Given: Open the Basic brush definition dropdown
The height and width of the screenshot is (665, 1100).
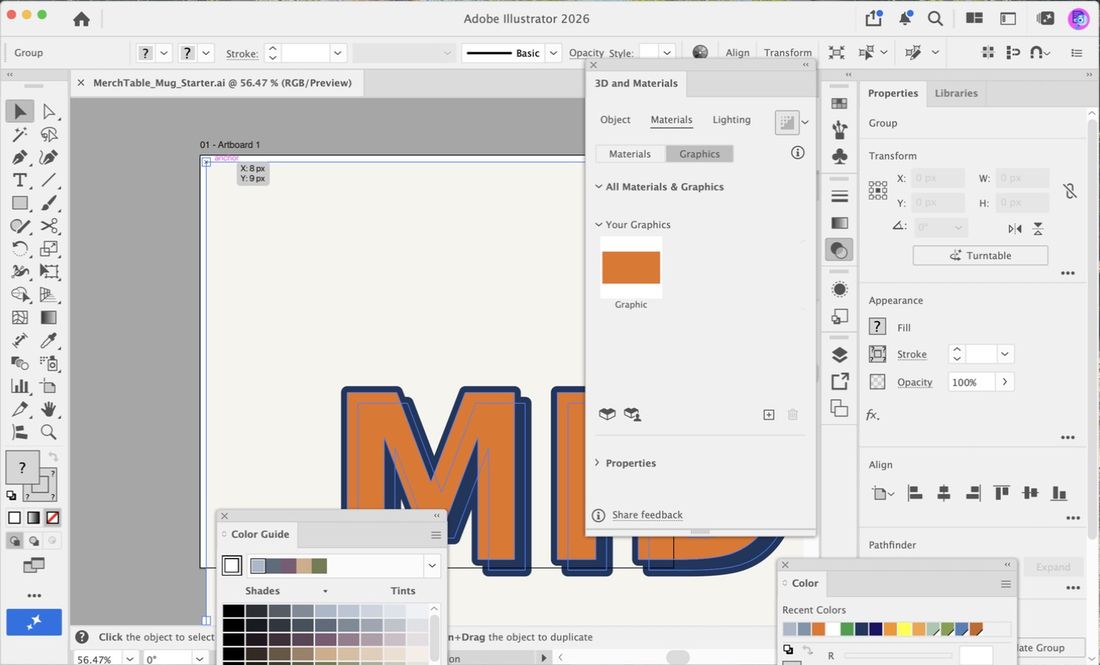Looking at the screenshot, I should tap(553, 53).
